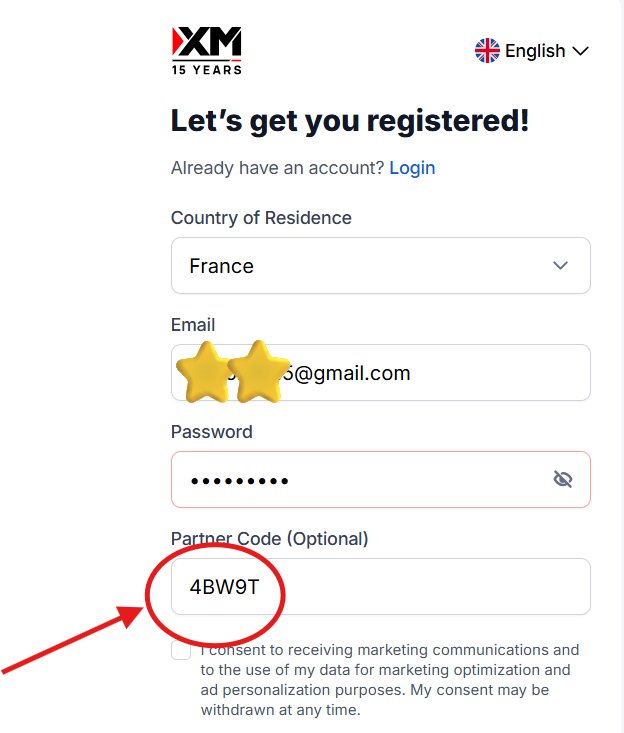Click the right gold star sticker
The height and width of the screenshot is (733, 624).
(258, 372)
